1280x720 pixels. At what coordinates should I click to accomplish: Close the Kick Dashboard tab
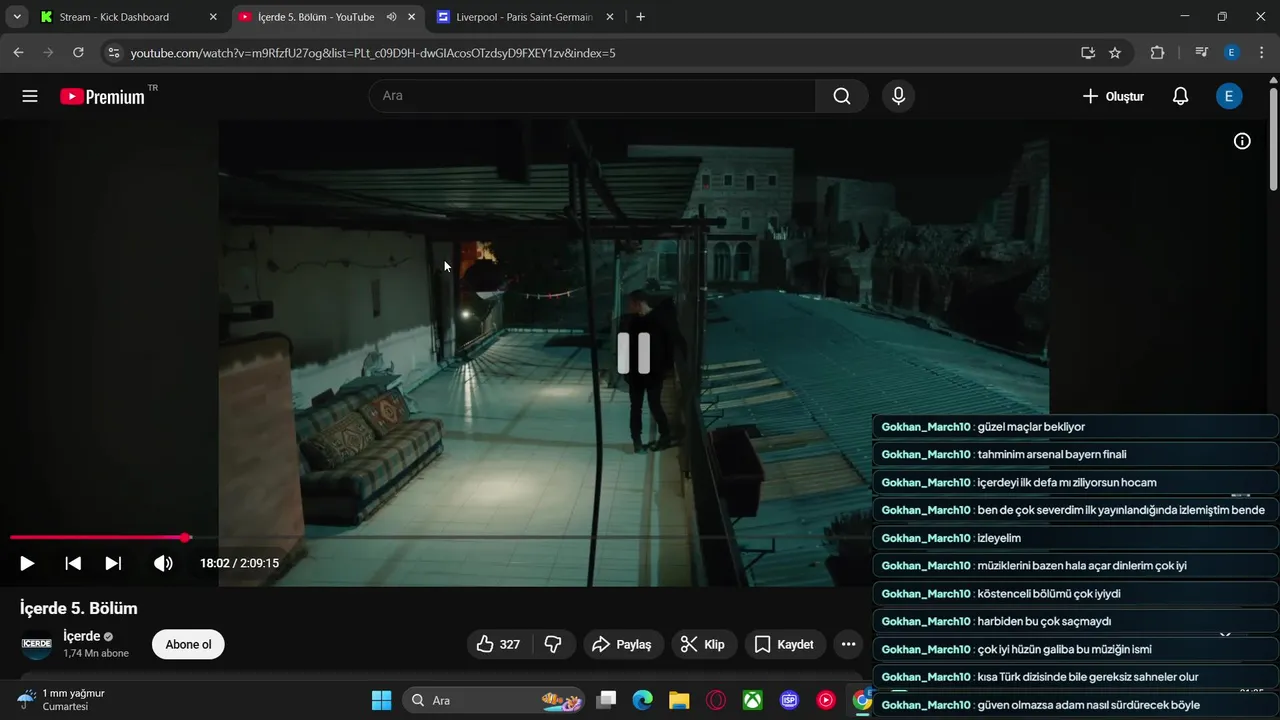coord(213,17)
